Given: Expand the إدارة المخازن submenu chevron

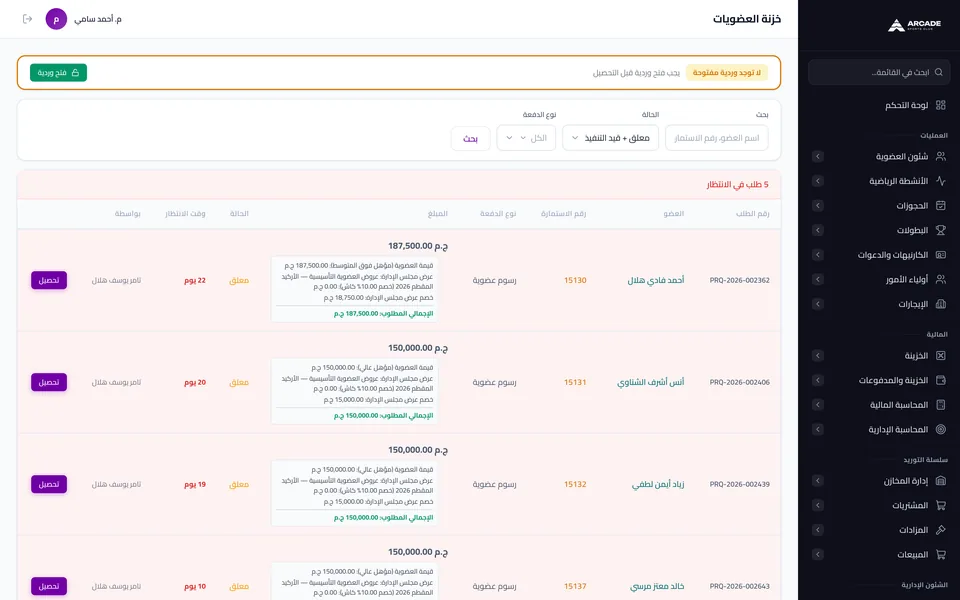Looking at the screenshot, I should 818,481.
